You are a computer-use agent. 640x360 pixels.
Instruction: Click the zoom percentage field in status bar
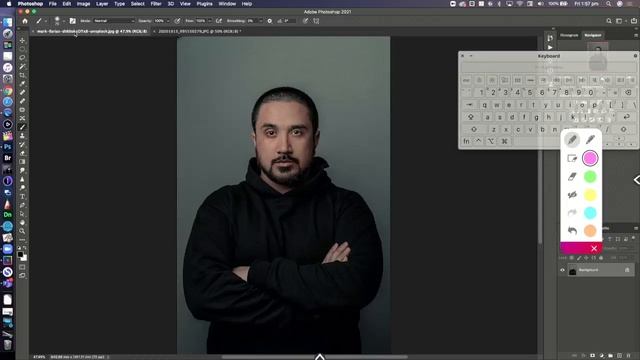point(39,357)
